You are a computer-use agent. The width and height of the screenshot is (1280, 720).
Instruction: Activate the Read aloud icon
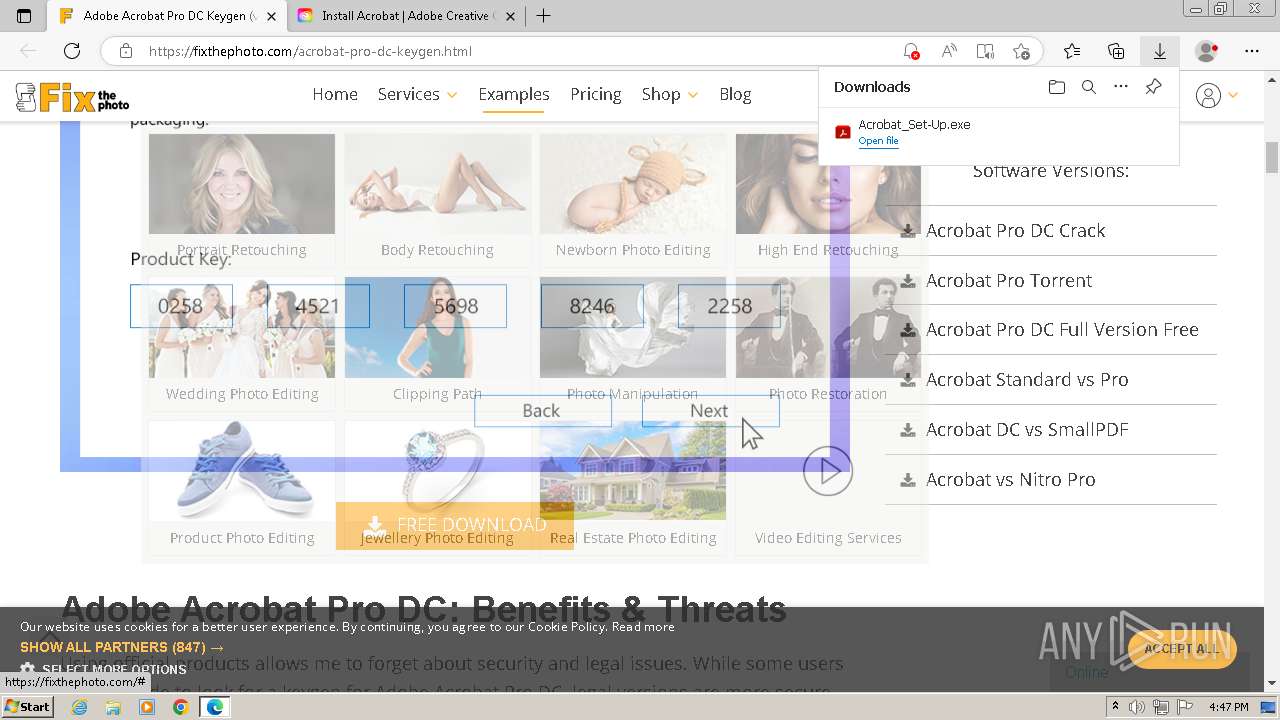[949, 51]
